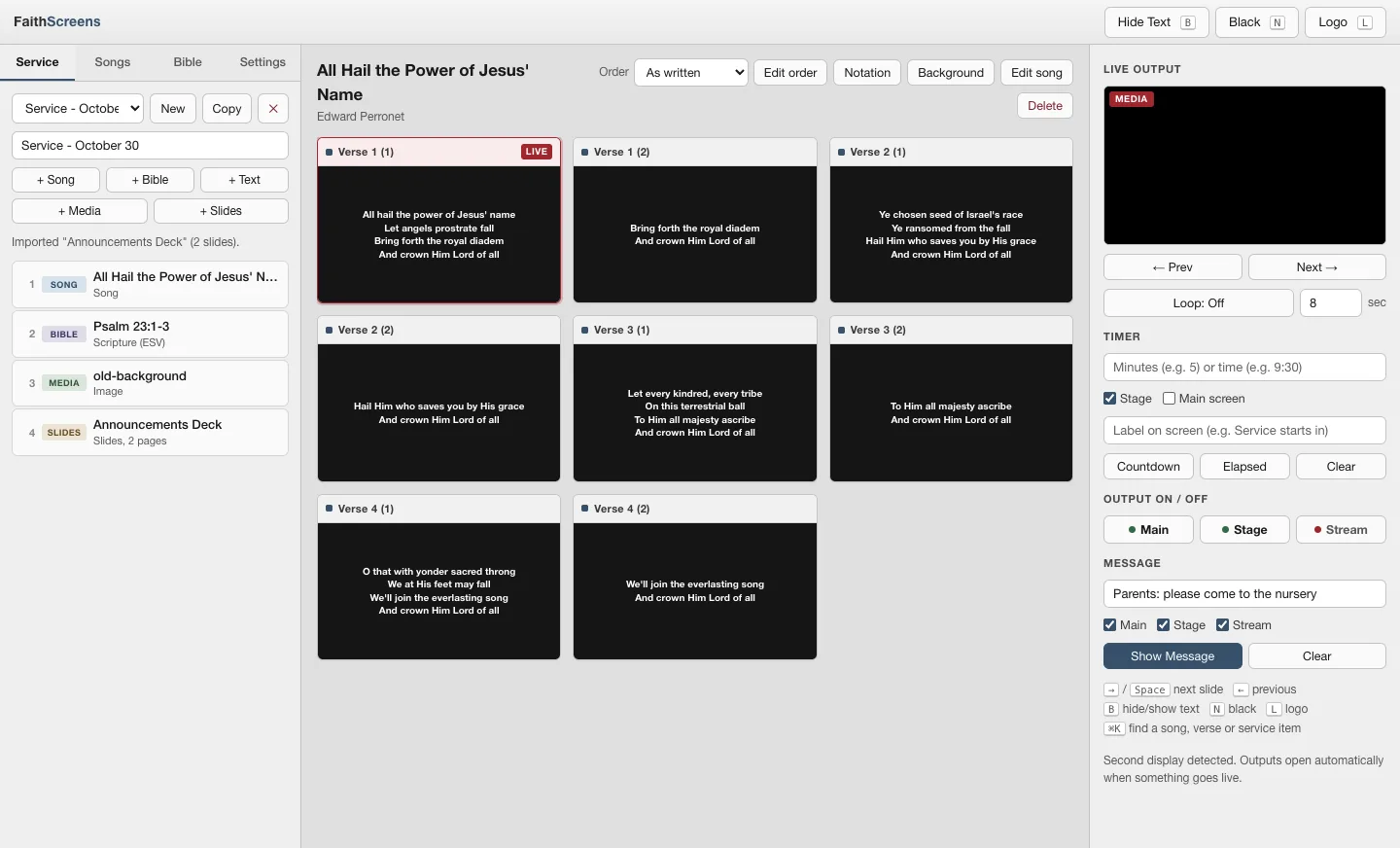The width and height of the screenshot is (1400, 848).
Task: Open the Service - October dropdown
Action: (x=78, y=108)
